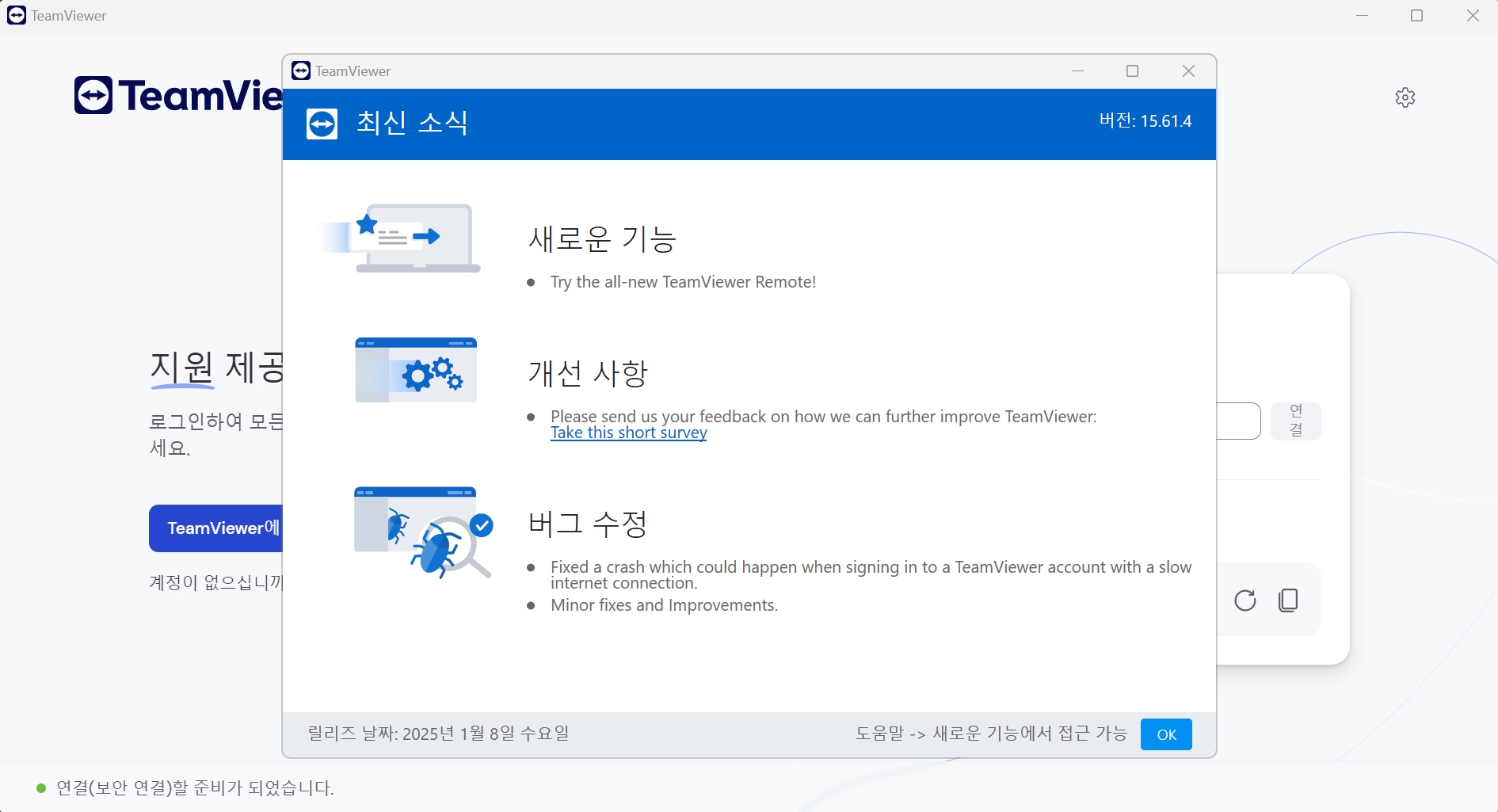Click the '최신 소식' header title
The width and height of the screenshot is (1498, 812).
click(x=412, y=123)
